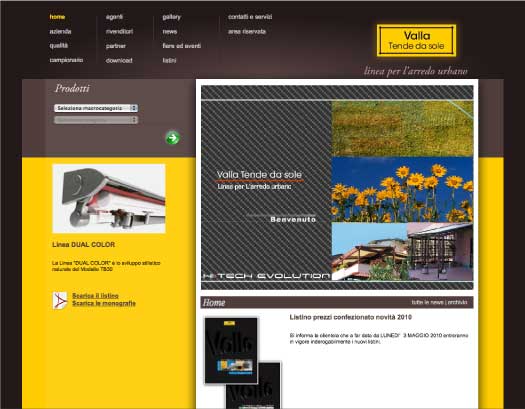The height and width of the screenshot is (409, 525).
Task: Click the Valla Tende da sole logo
Action: (416, 40)
